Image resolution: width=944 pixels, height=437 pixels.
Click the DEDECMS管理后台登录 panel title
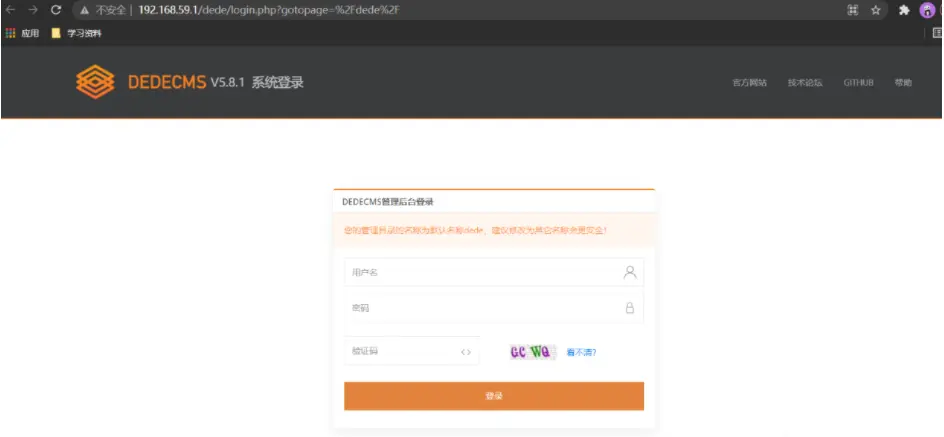388,202
